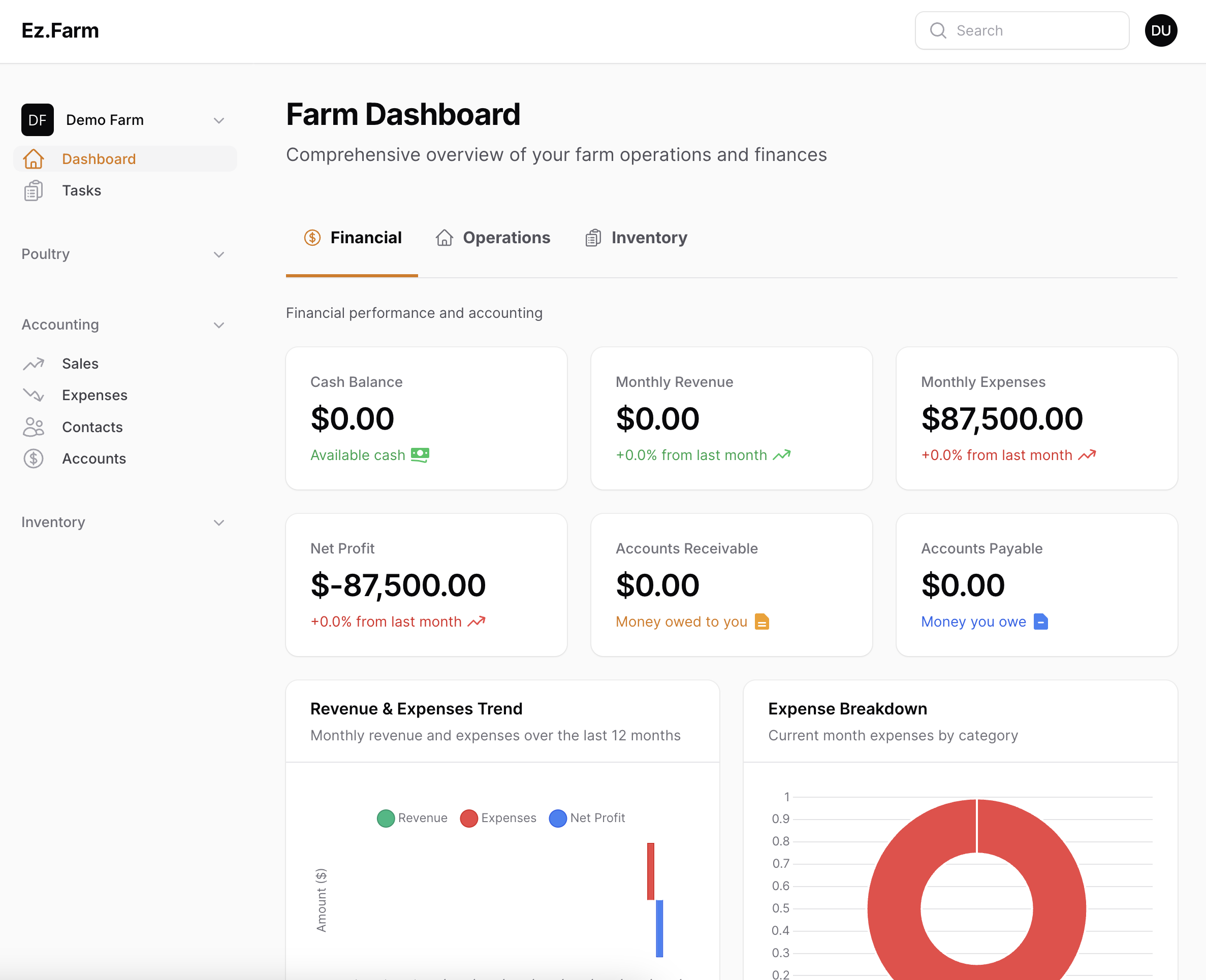Switch to the Inventory tab
This screenshot has width=1206, height=980.
click(636, 238)
